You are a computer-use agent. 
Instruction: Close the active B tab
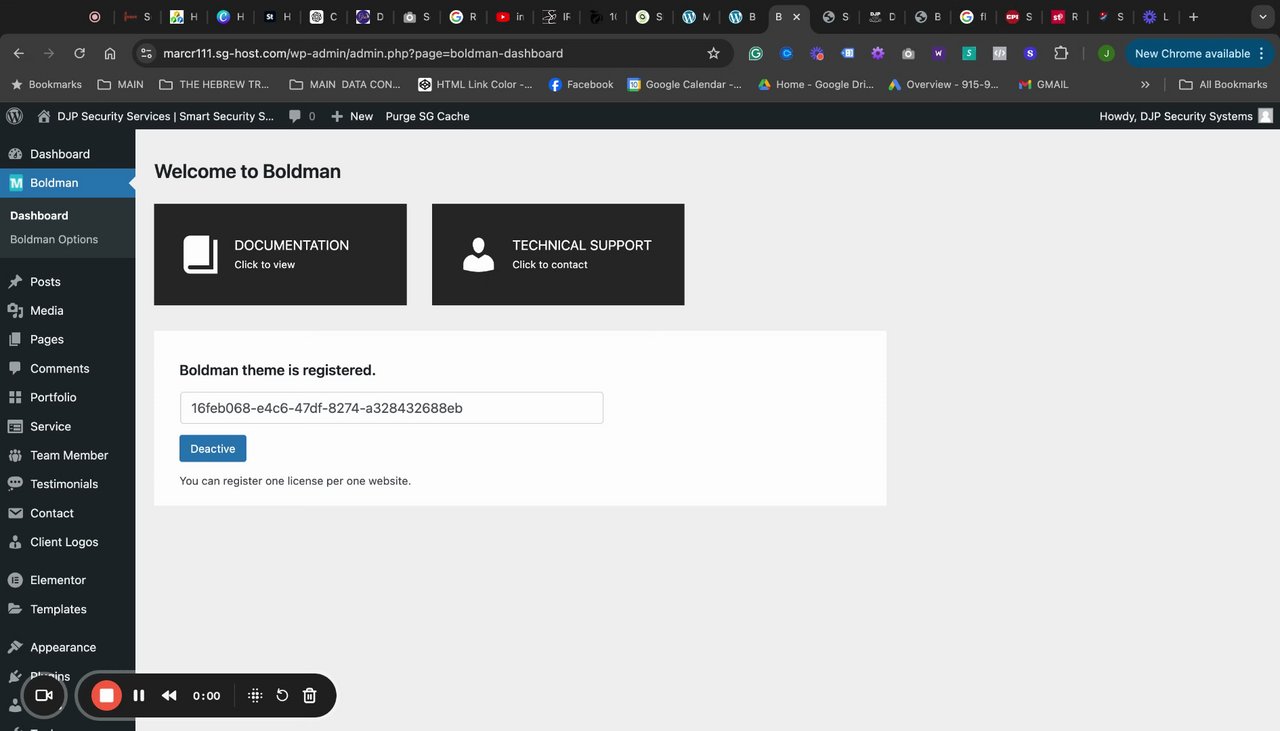796,17
